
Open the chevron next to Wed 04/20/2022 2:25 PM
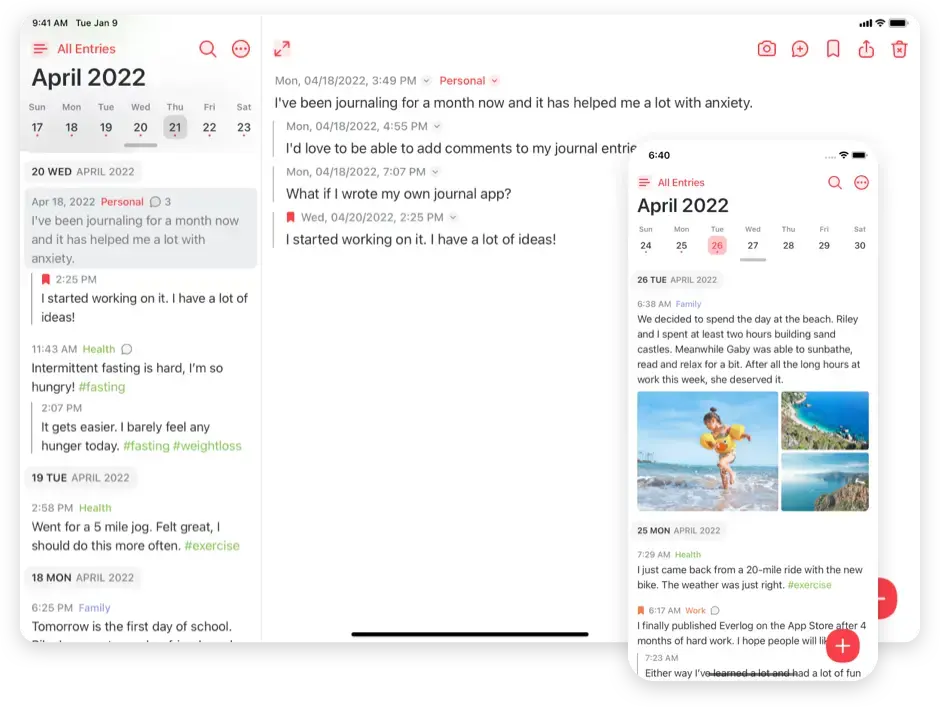[453, 217]
